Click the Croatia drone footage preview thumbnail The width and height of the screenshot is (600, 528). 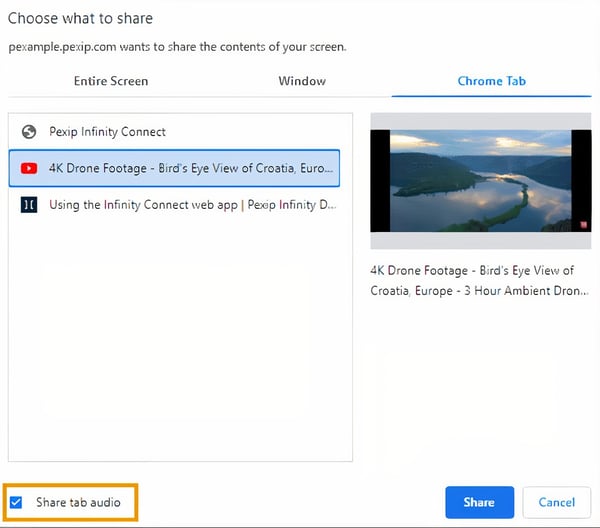pyautogui.click(x=481, y=181)
